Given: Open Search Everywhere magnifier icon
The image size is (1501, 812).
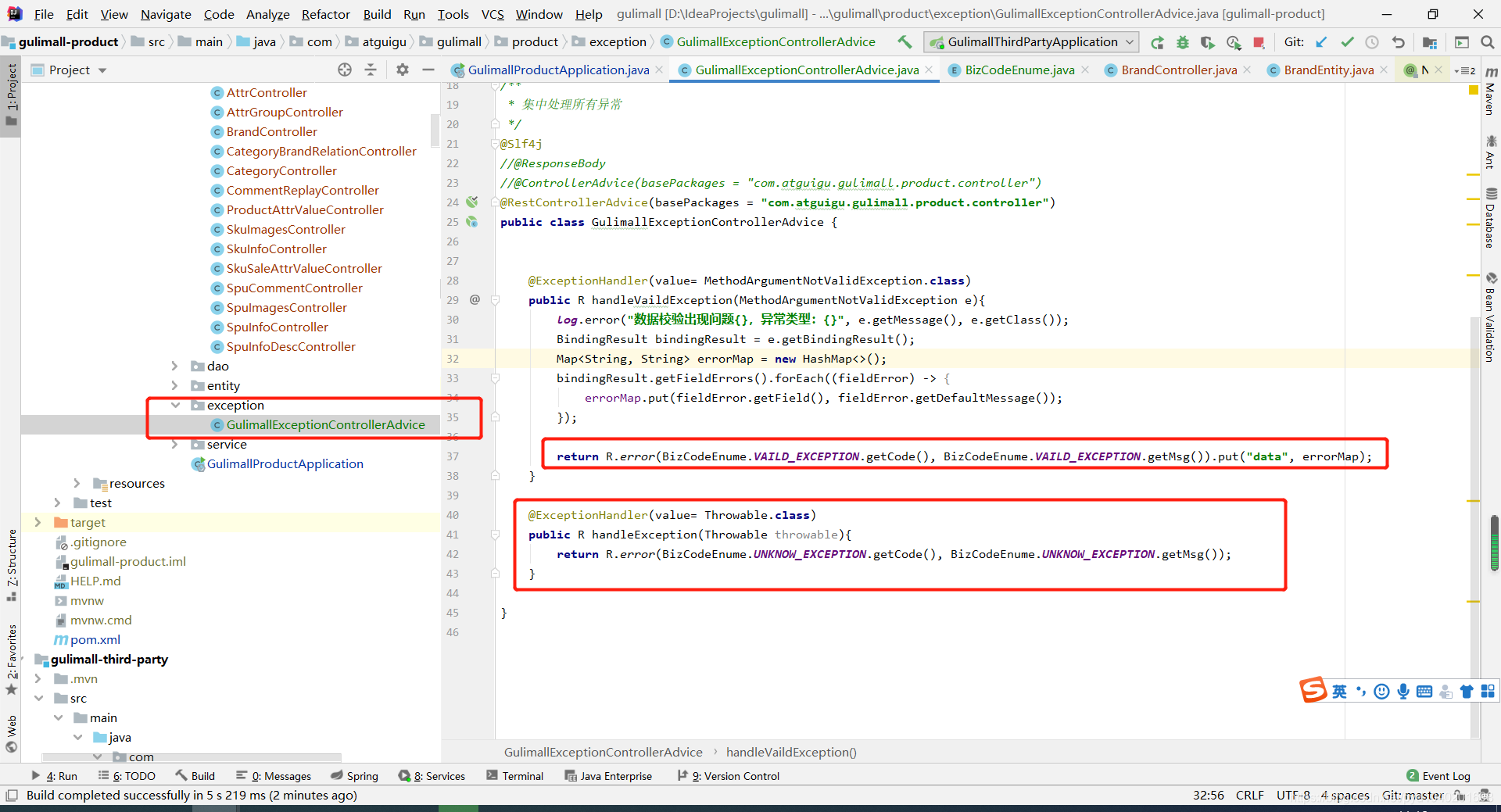Looking at the screenshot, I should (x=1488, y=42).
